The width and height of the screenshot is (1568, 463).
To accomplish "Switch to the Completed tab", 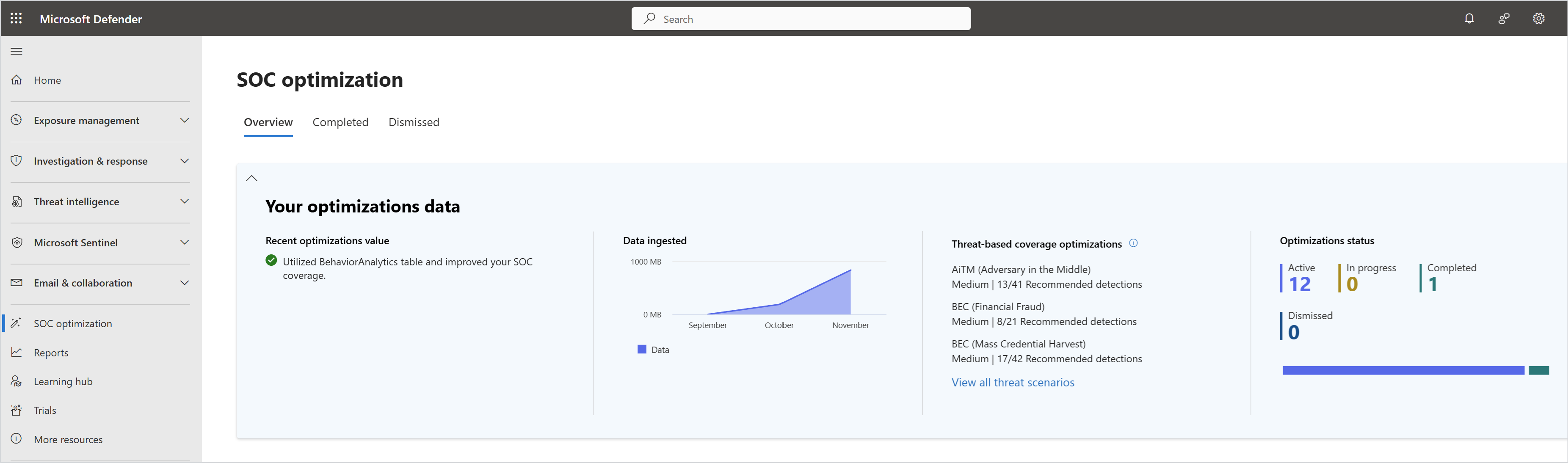I will click(x=340, y=122).
